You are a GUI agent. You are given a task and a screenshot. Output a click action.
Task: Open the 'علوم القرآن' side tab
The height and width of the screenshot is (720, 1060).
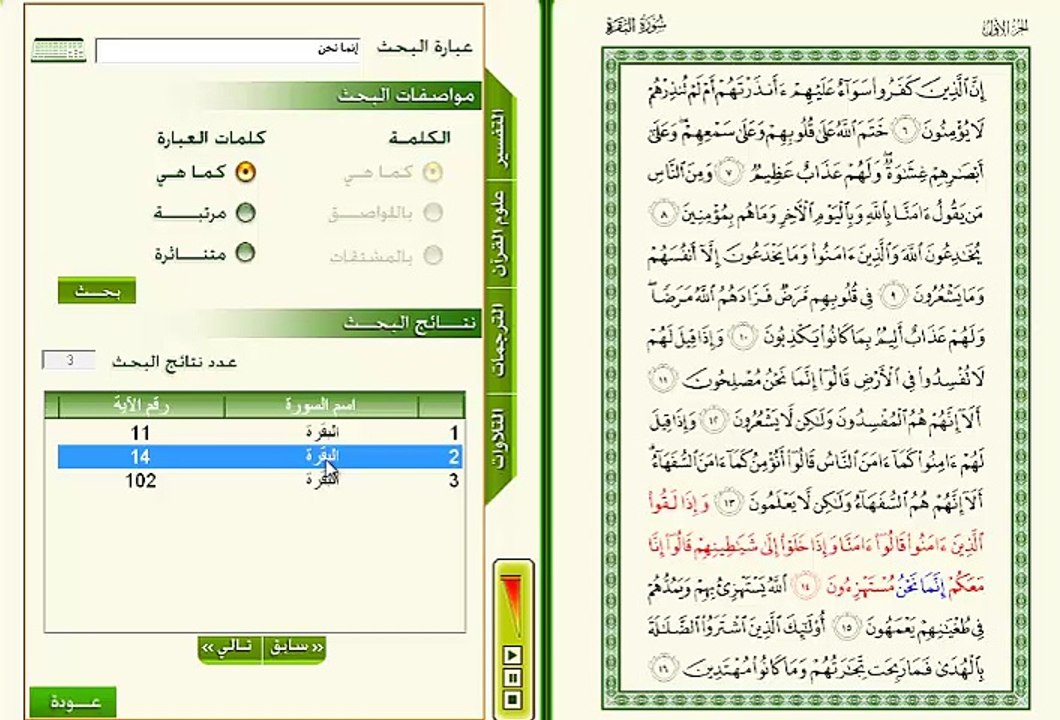(500, 234)
